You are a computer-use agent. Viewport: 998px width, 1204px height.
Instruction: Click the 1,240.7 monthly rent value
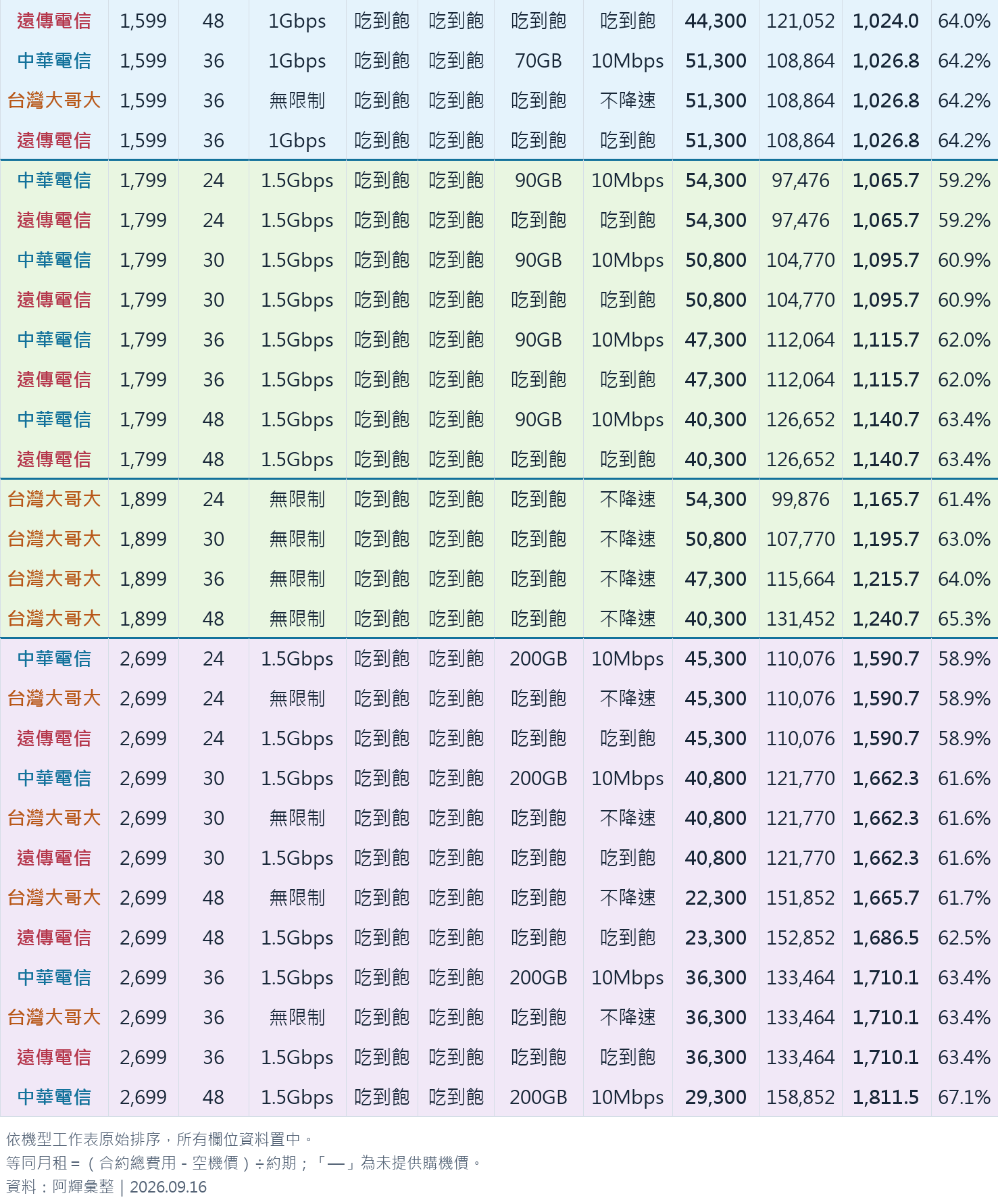886,619
